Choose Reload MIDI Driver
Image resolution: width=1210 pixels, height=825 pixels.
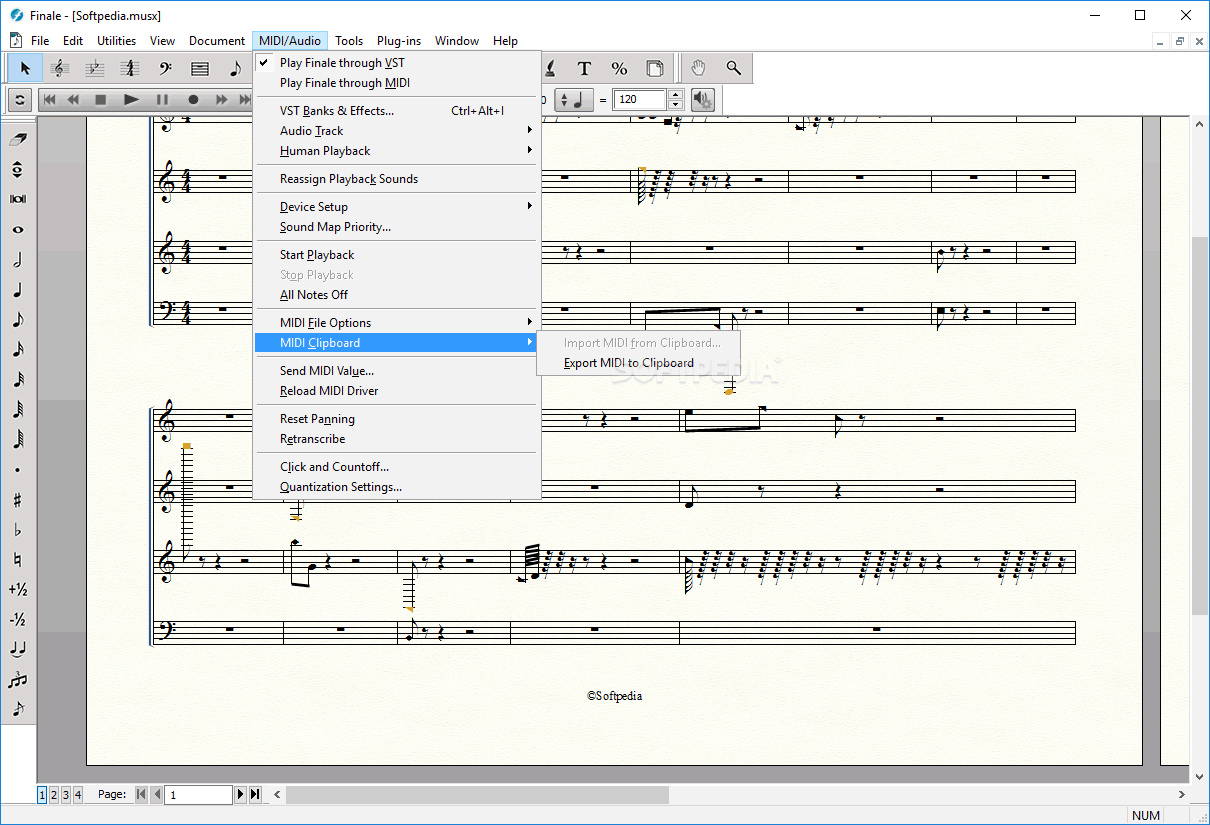pos(397,391)
